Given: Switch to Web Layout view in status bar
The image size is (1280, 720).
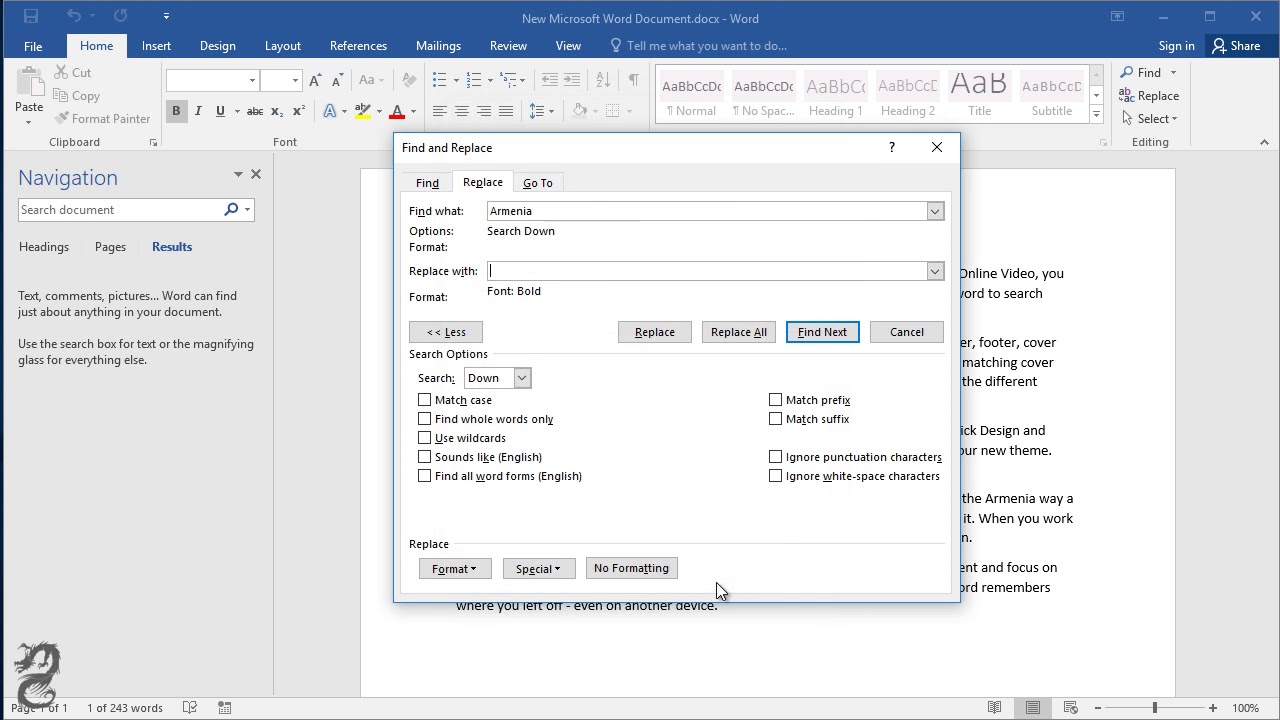Looking at the screenshot, I should click(1070, 708).
